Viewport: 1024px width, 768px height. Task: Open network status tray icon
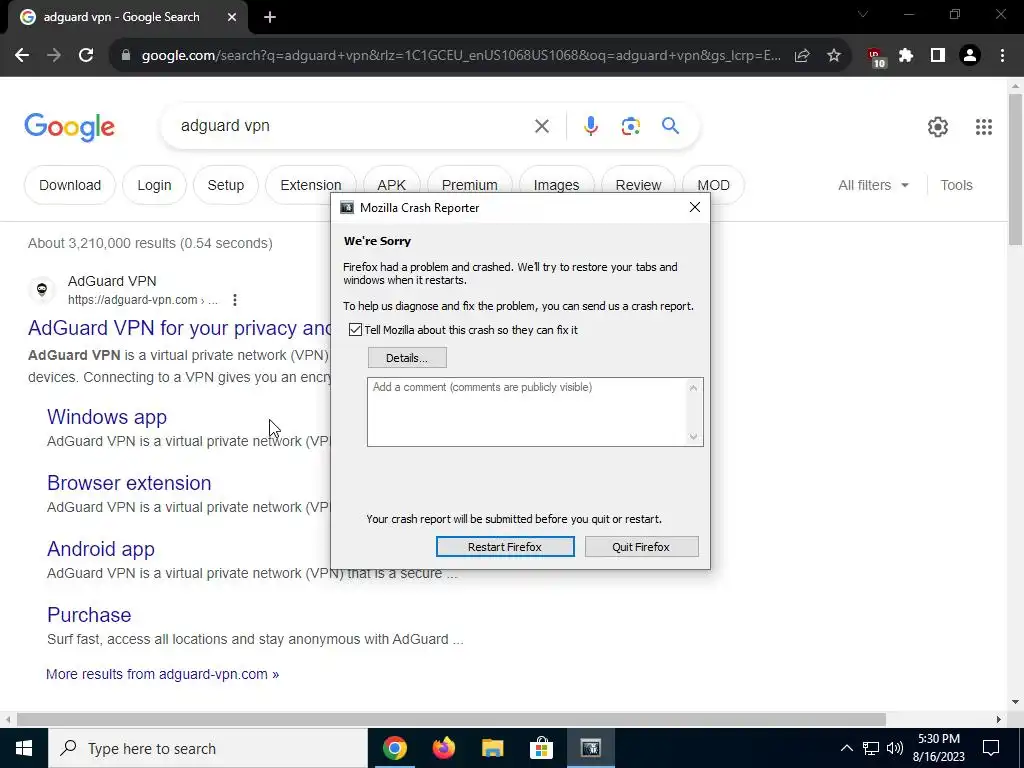tap(871, 748)
